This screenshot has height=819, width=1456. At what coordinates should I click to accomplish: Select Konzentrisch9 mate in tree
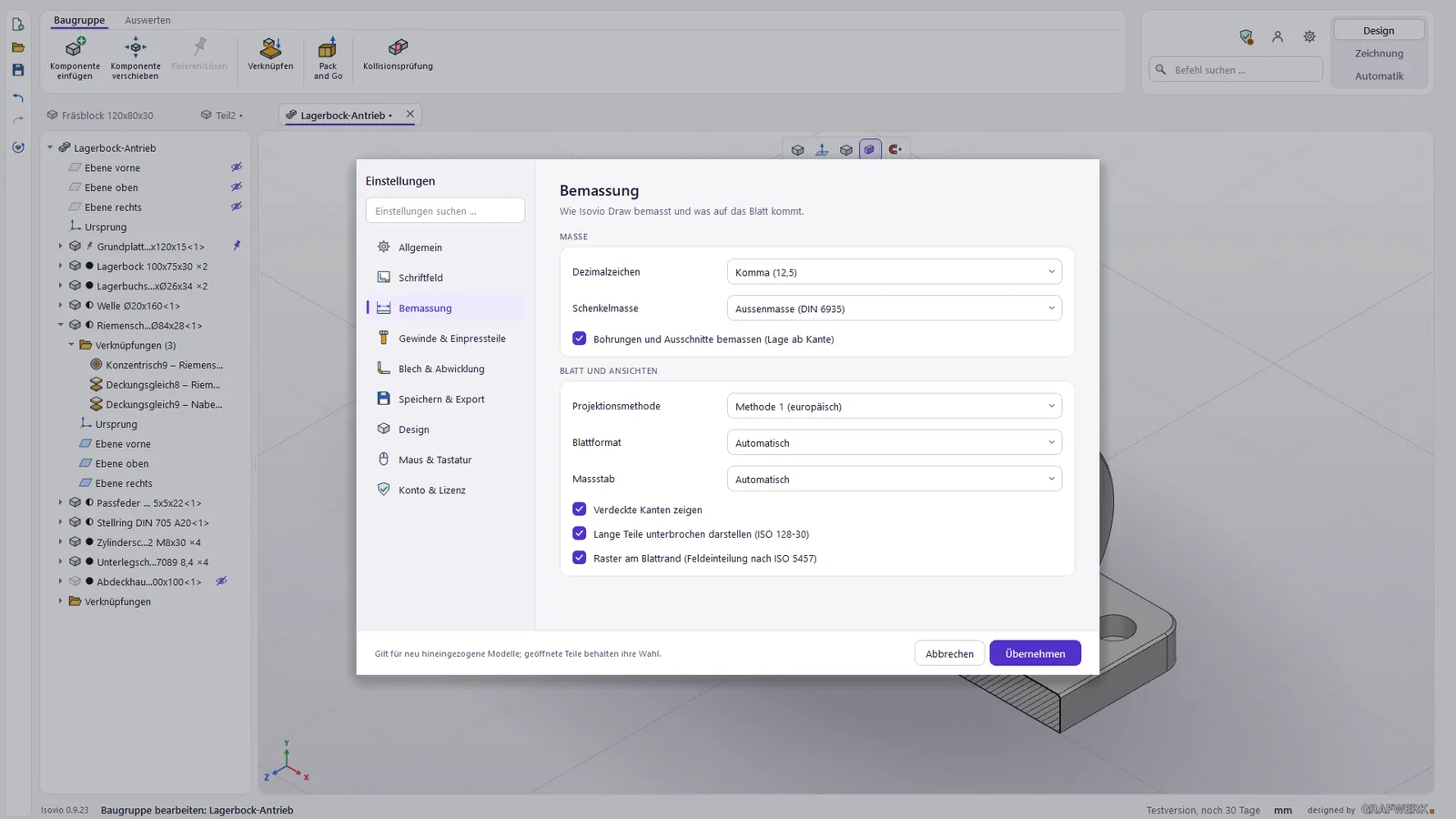click(157, 365)
